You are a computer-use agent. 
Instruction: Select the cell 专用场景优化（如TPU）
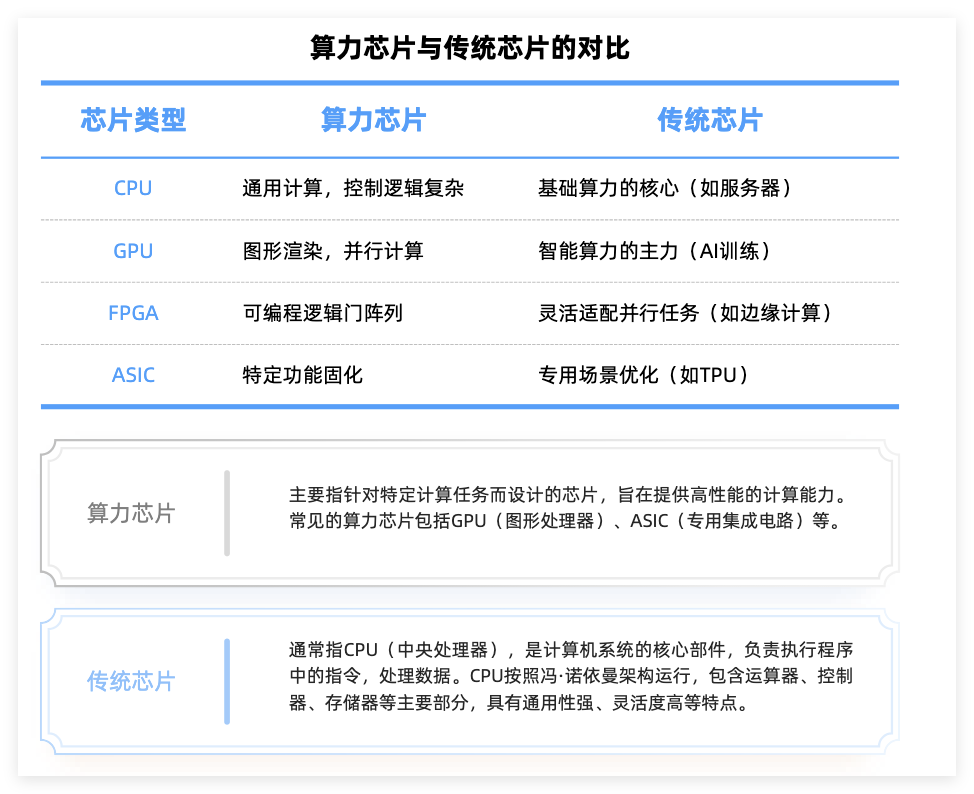point(644,376)
